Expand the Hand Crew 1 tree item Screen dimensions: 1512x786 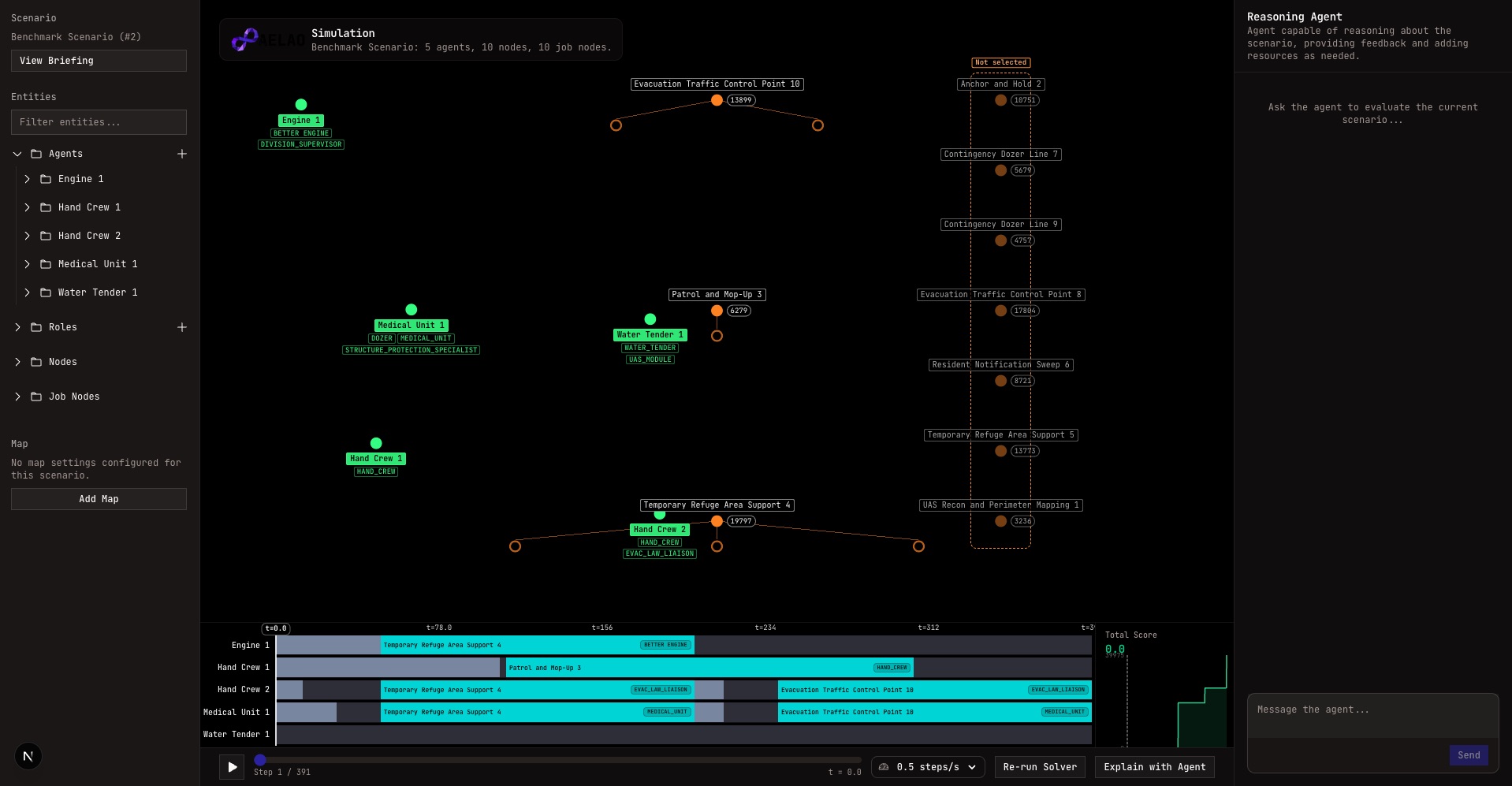(27, 207)
